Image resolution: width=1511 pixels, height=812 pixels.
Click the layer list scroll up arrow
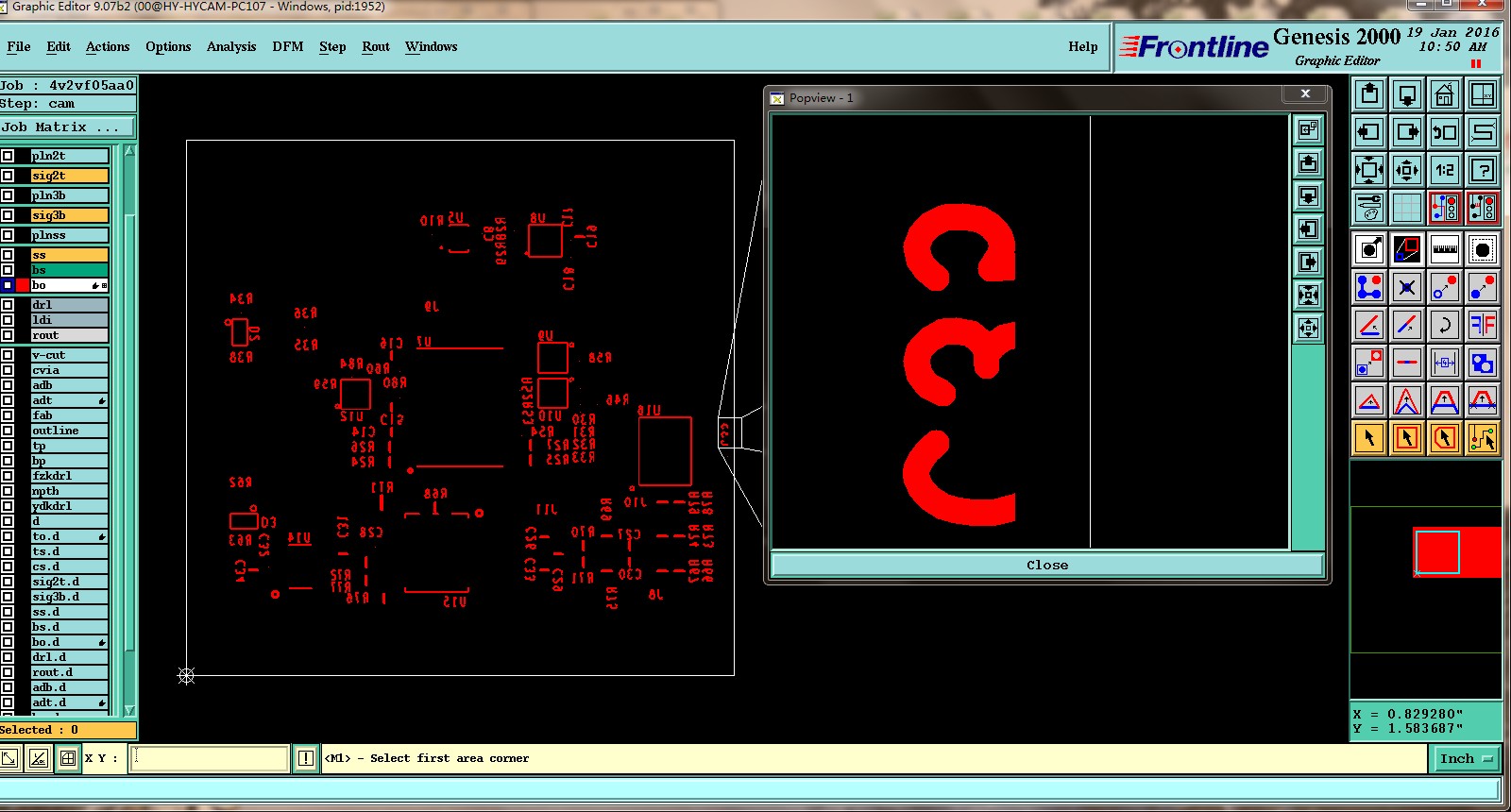129,151
